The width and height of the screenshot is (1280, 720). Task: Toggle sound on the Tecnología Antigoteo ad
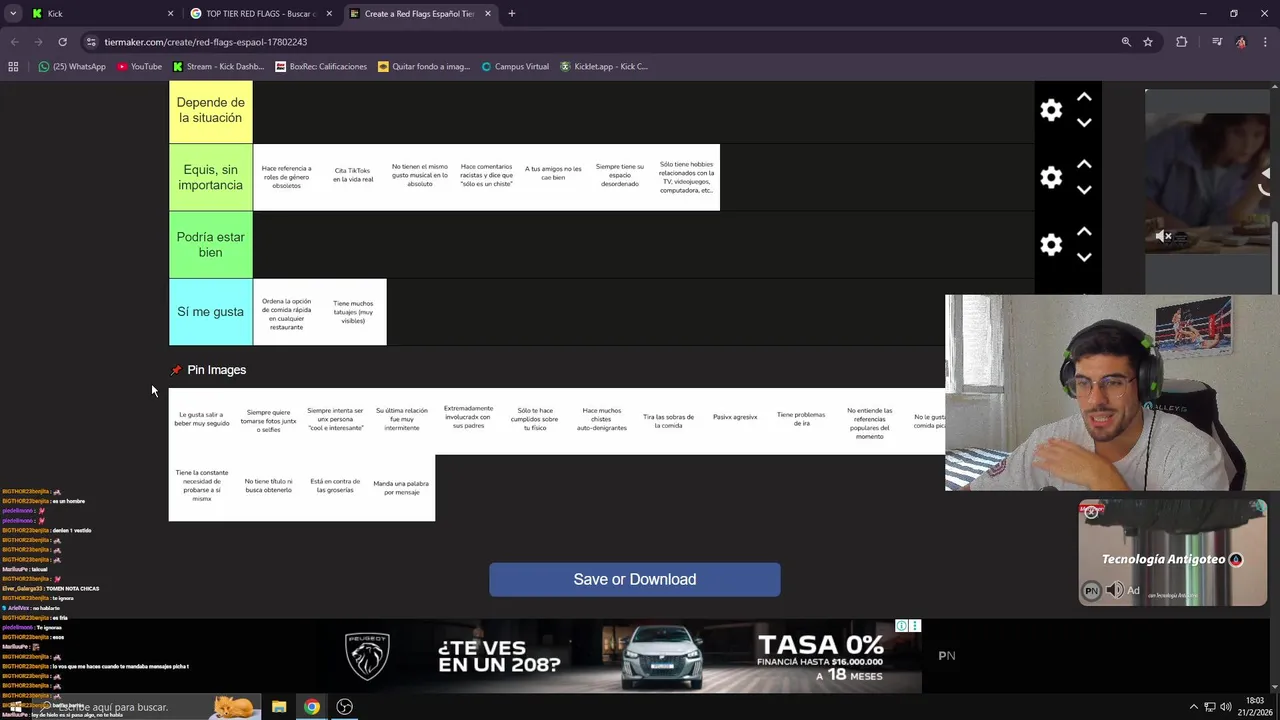pyautogui.click(x=1115, y=590)
